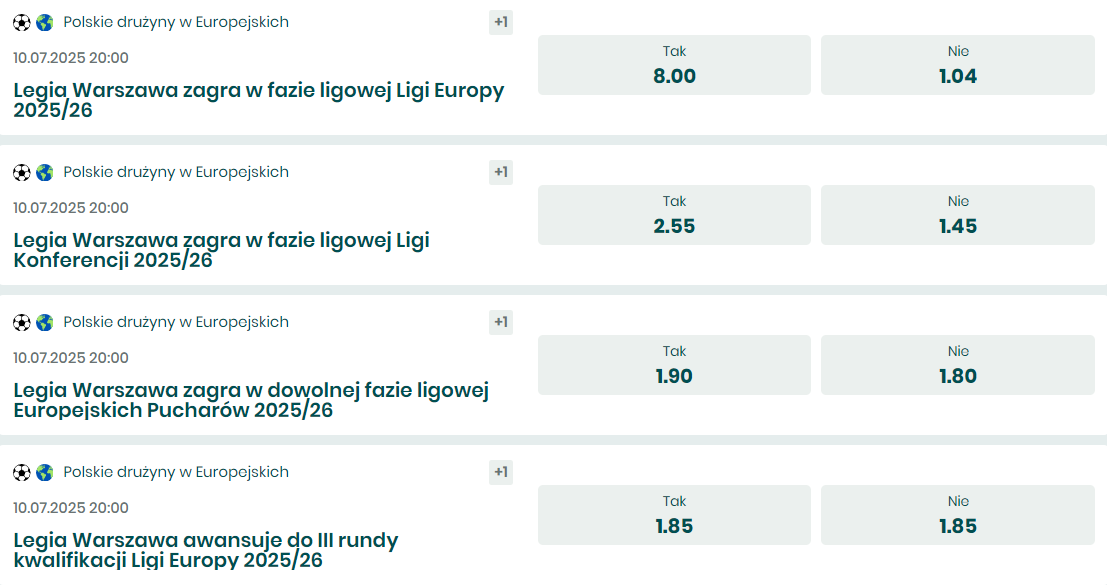The width and height of the screenshot is (1107, 585).
Task: Click globe icon in III rundy kwalifikacji row
Action: click(45, 472)
